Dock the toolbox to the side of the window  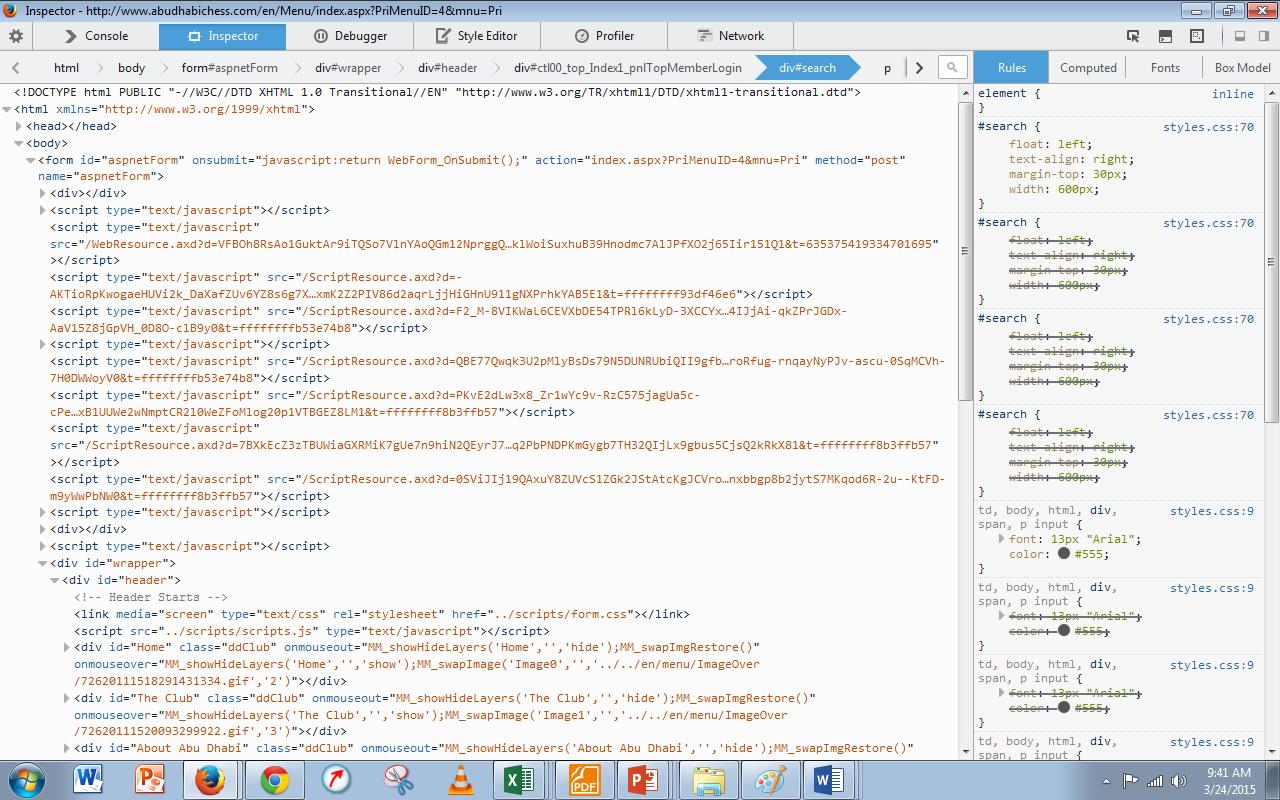[x=1263, y=36]
